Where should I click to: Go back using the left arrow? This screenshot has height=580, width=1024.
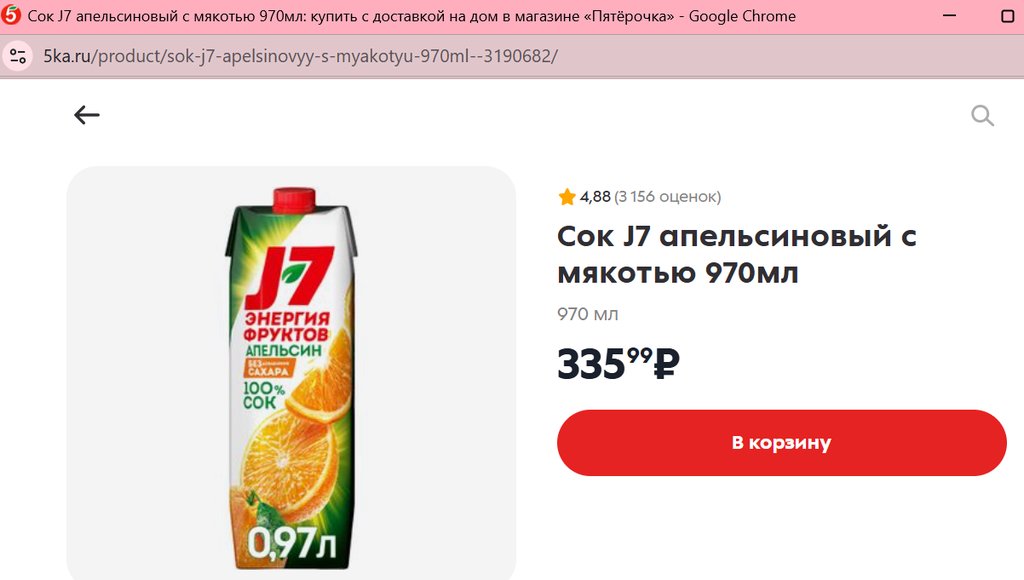(x=87, y=115)
